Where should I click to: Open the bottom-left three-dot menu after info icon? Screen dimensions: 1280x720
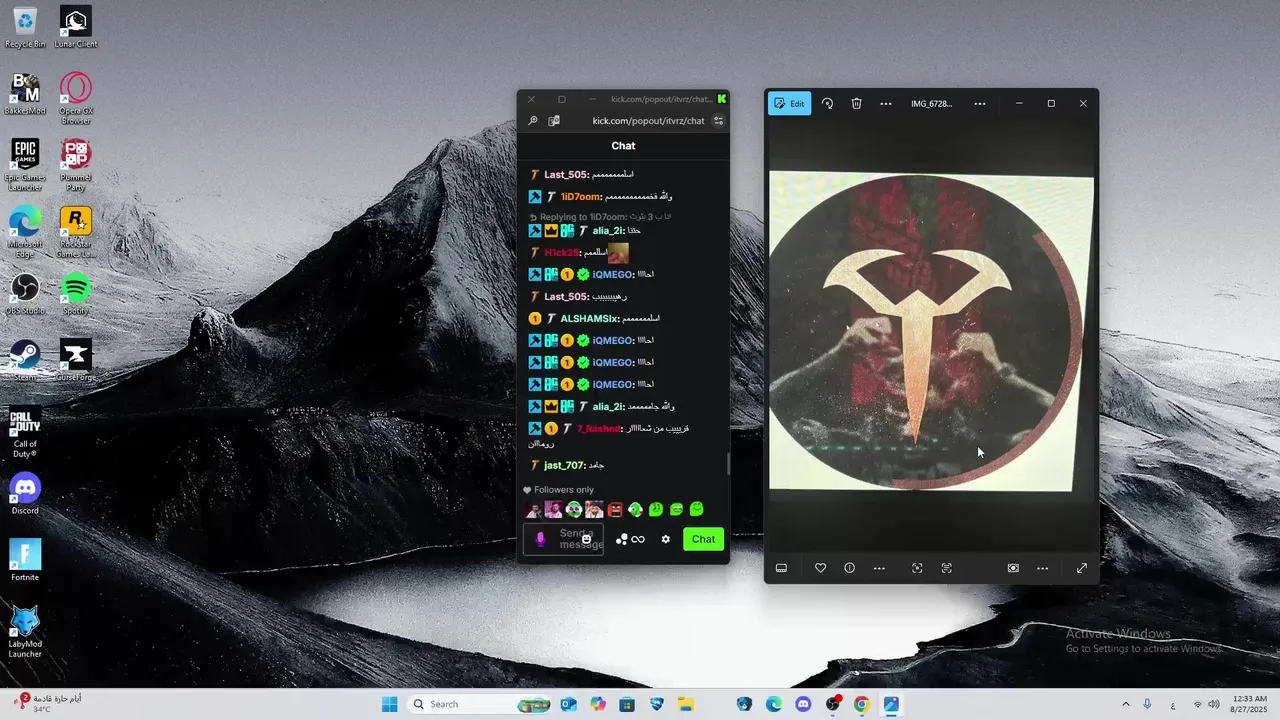tap(879, 568)
